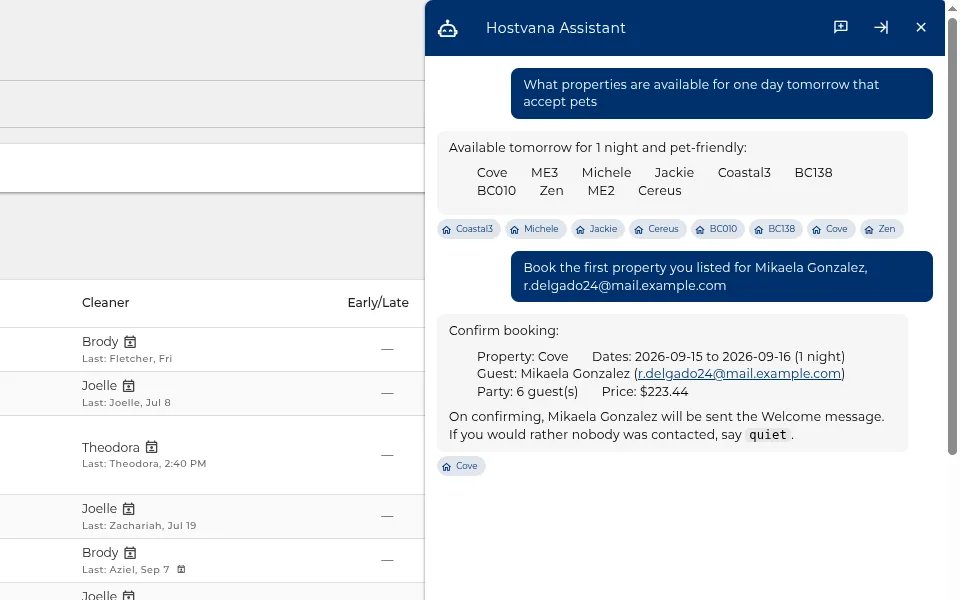Screen dimensions: 960x600
Task: Click the small calendar icon after Aziel, Sep 7
Action: 181,569
